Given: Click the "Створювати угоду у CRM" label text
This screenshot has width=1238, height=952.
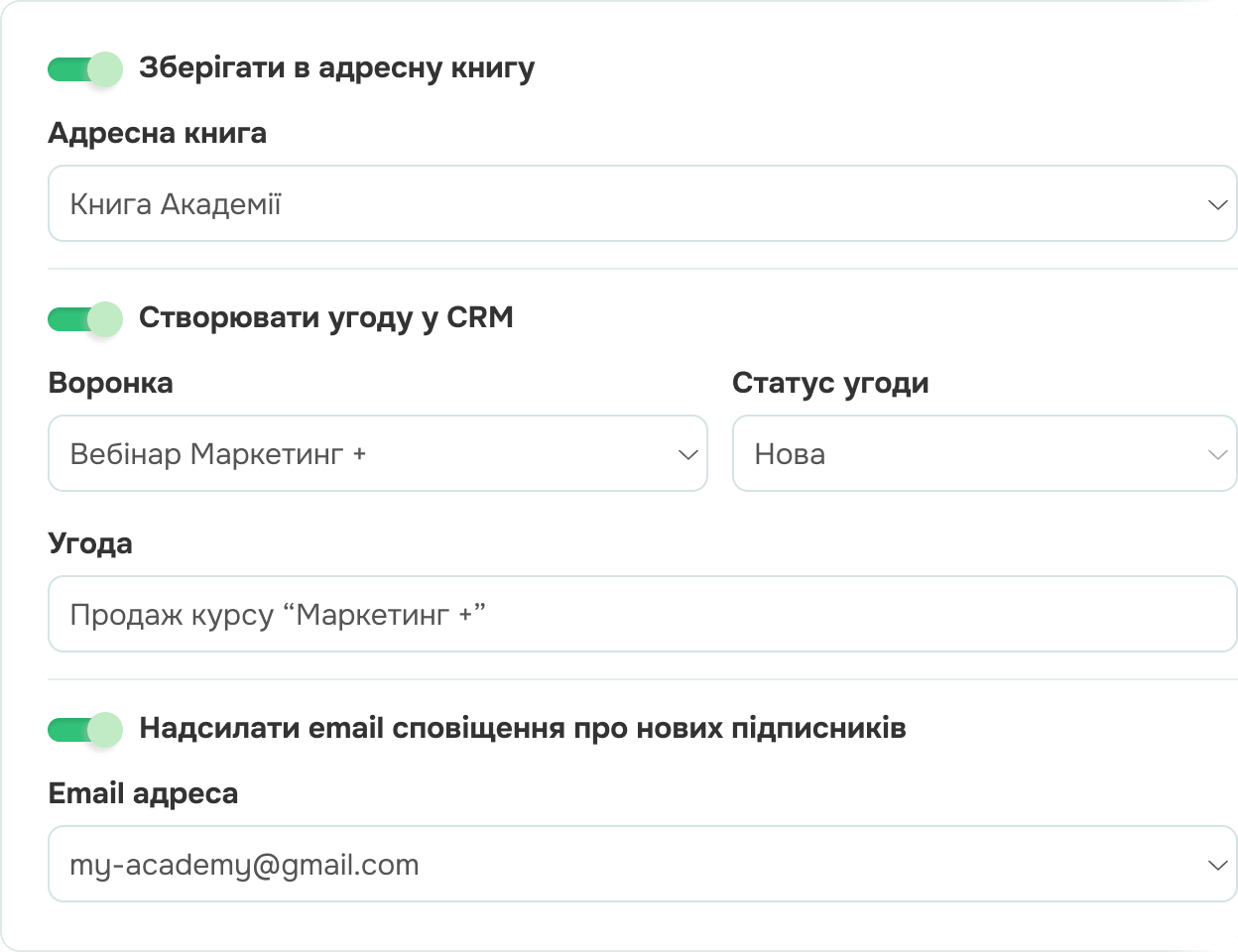Looking at the screenshot, I should click(x=325, y=318).
